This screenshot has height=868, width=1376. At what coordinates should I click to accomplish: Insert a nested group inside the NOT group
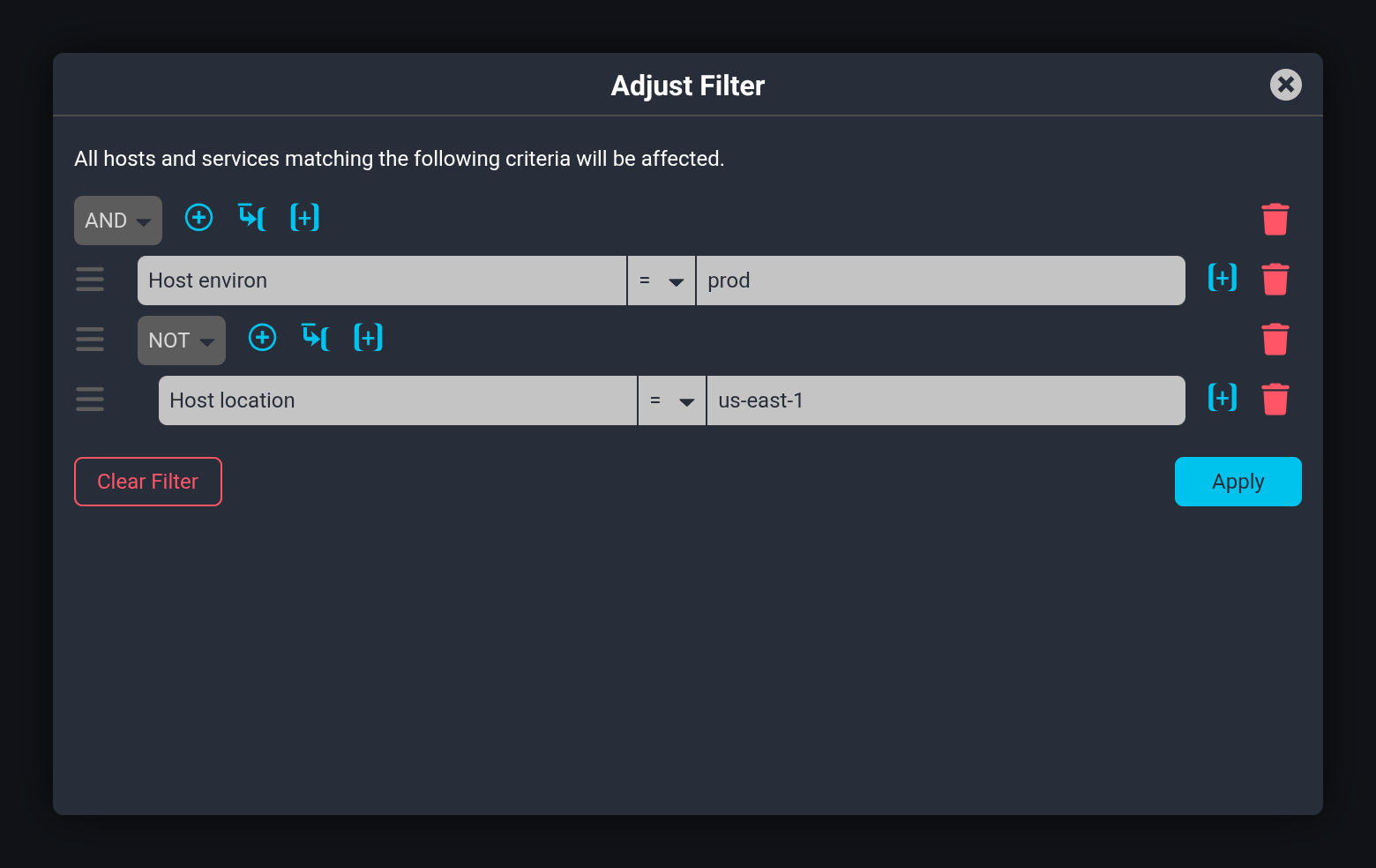tap(315, 337)
